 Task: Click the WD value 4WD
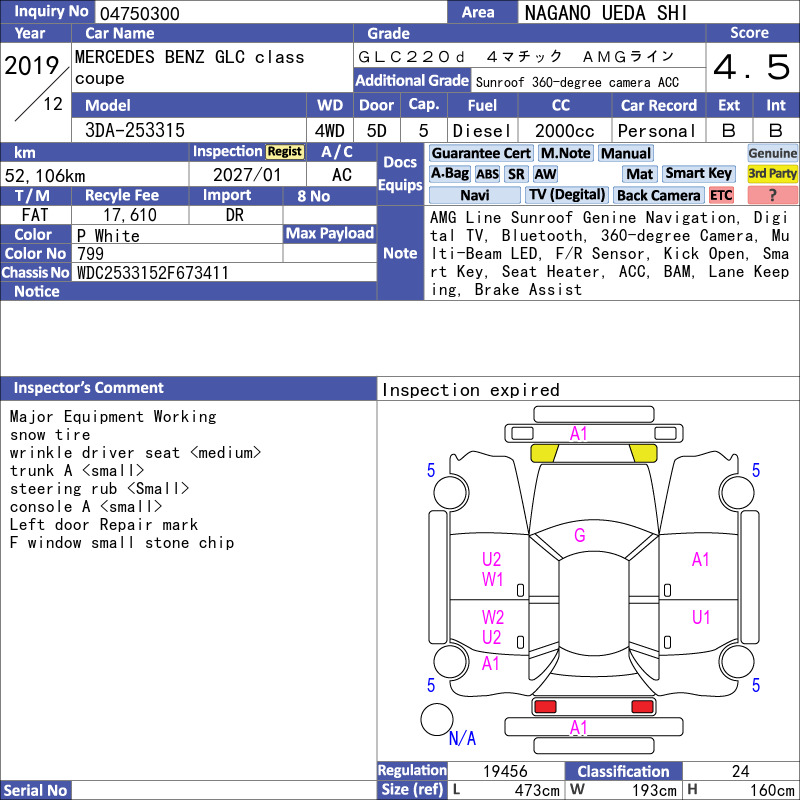click(329, 131)
